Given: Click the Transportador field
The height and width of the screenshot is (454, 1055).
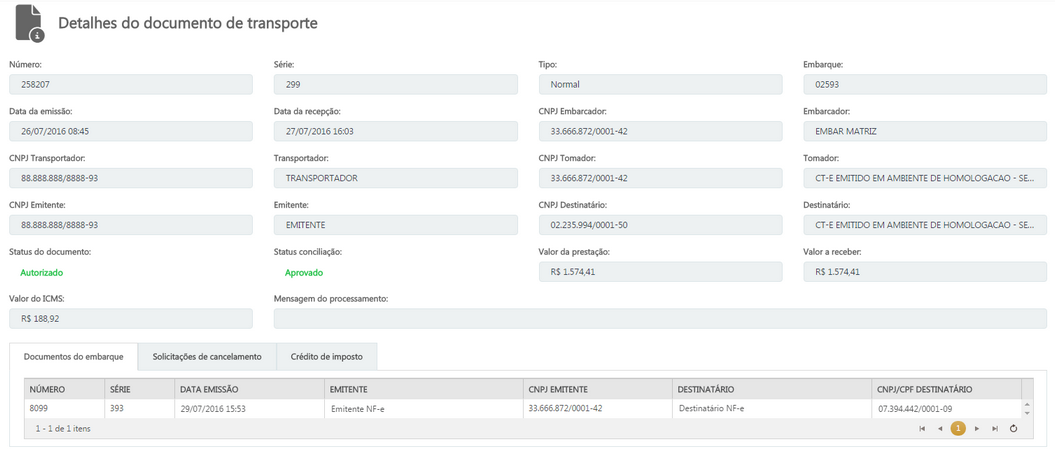Looking at the screenshot, I should click(x=396, y=178).
